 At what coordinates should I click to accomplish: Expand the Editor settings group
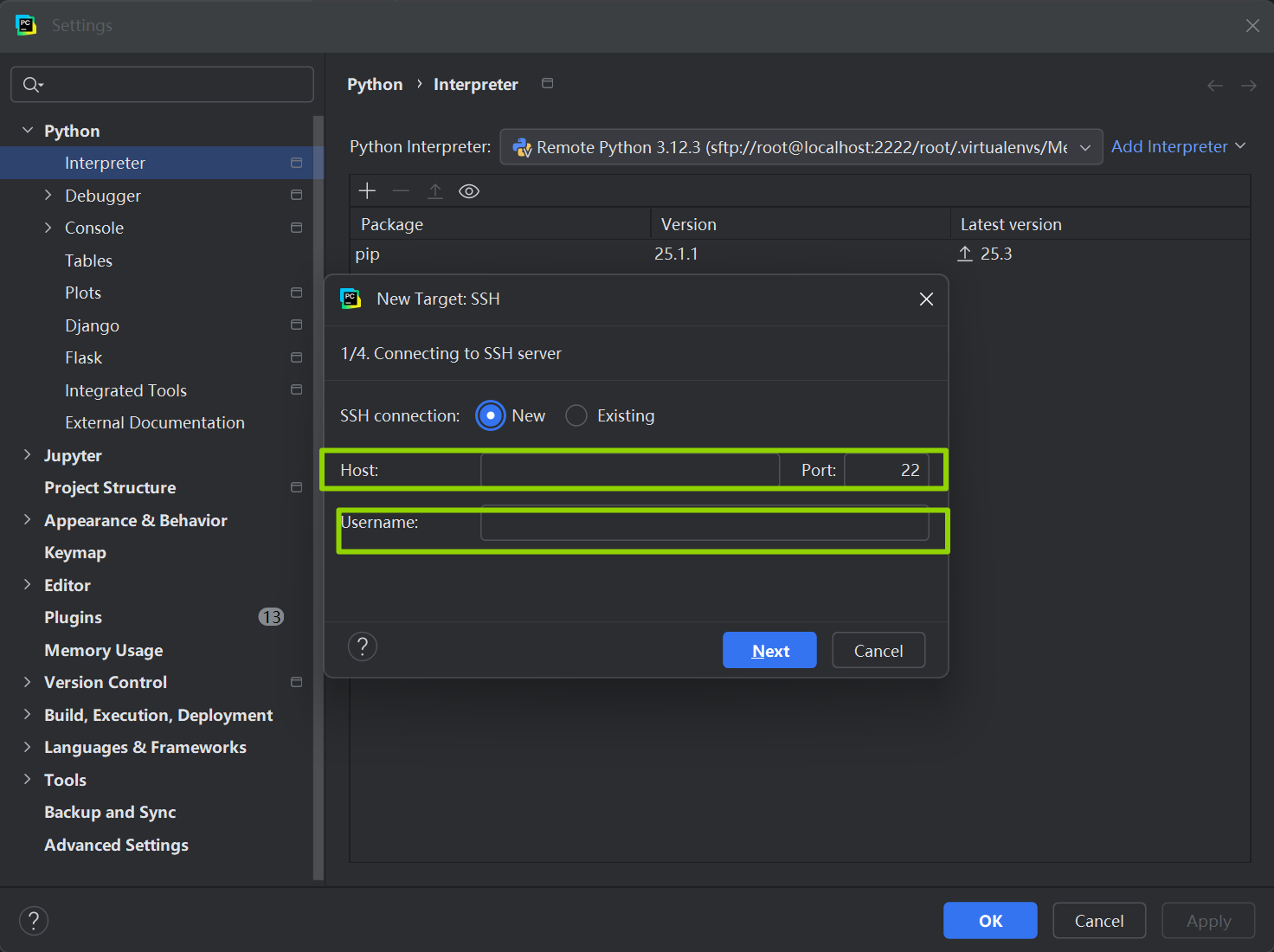(28, 584)
